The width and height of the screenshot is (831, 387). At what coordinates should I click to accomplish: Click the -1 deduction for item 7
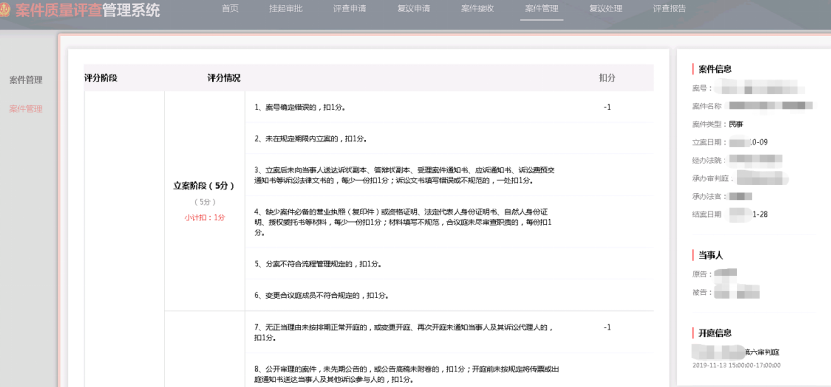[x=607, y=327]
